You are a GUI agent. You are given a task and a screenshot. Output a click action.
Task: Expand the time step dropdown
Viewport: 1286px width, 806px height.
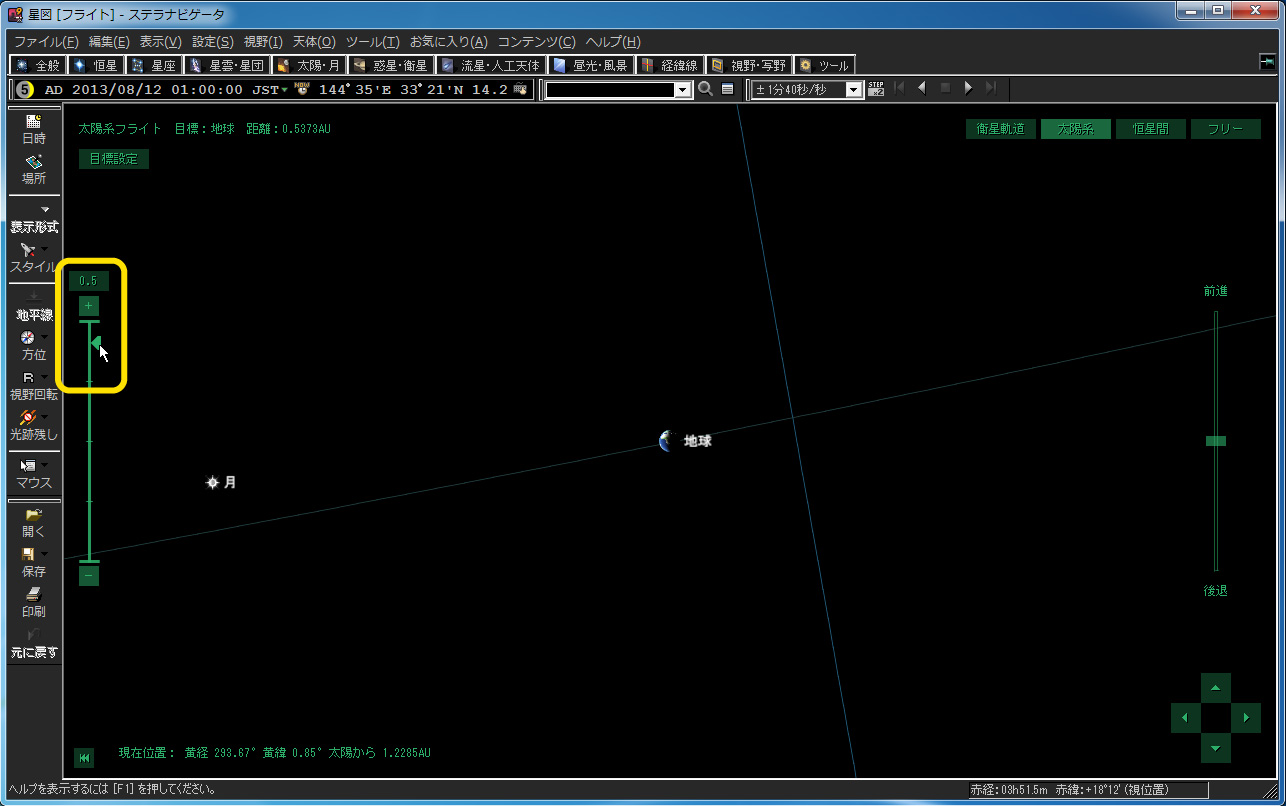coord(853,90)
